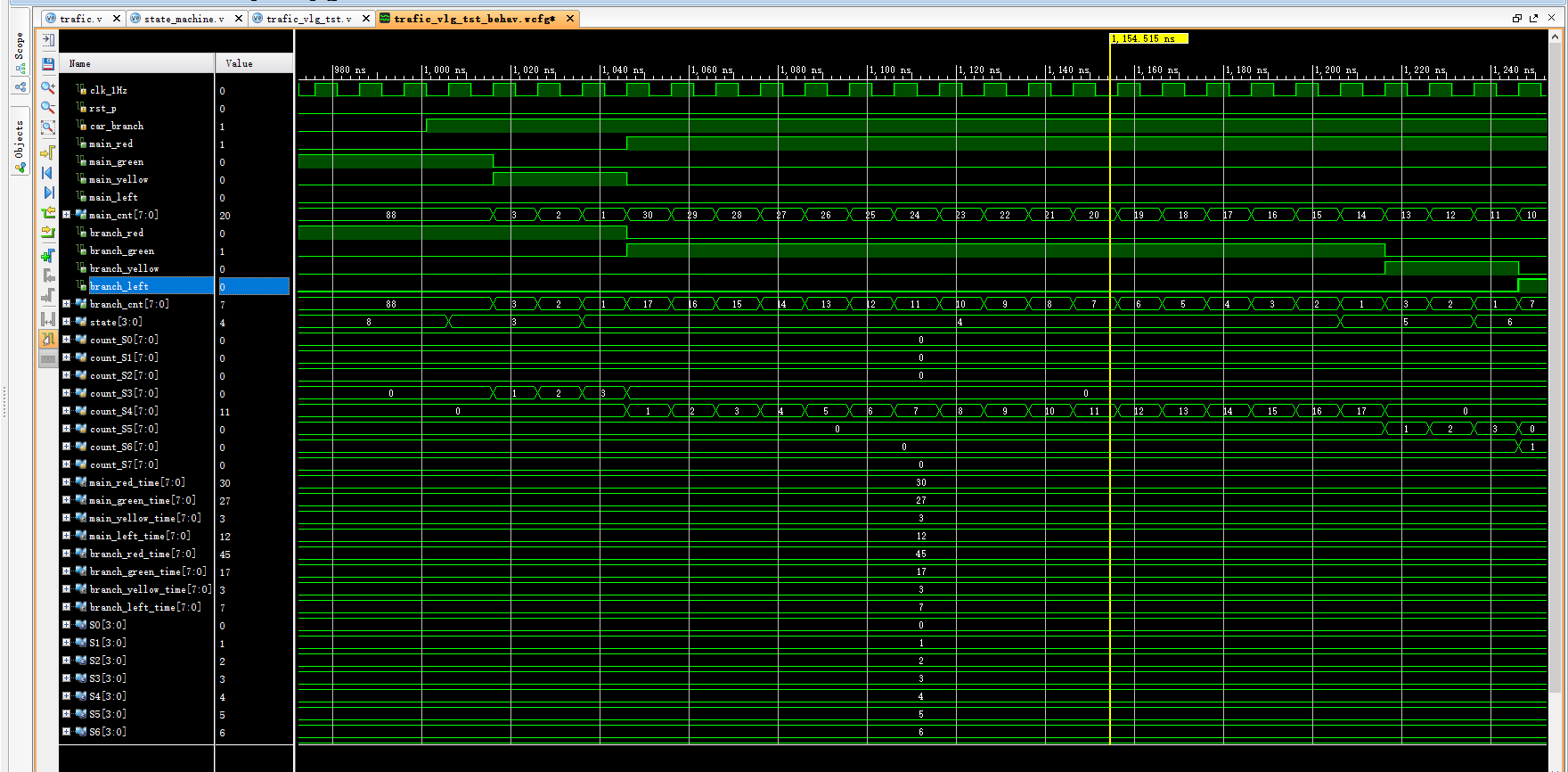Select the branch_red_time[7:0] signal row

pyautogui.click(x=142, y=554)
